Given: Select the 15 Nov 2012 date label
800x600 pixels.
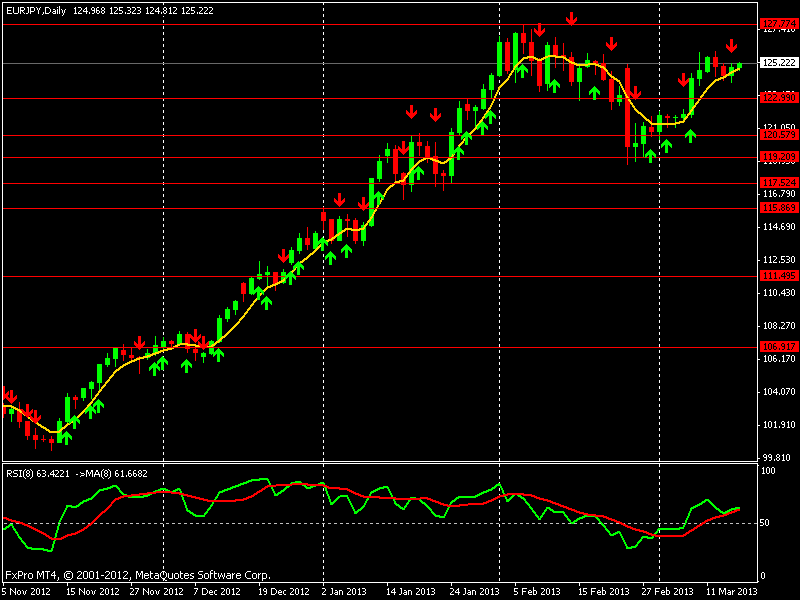Looking at the screenshot, I should point(93,592).
